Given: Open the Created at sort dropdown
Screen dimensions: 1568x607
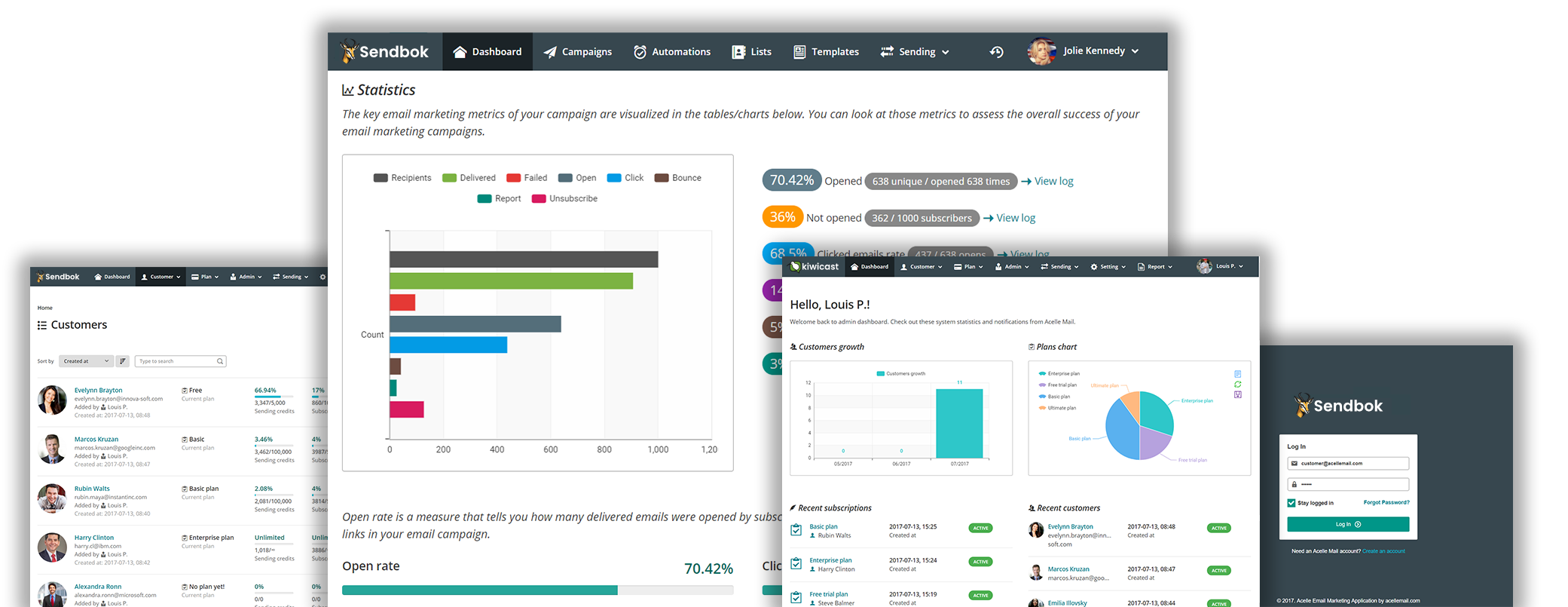Looking at the screenshot, I should point(86,361).
